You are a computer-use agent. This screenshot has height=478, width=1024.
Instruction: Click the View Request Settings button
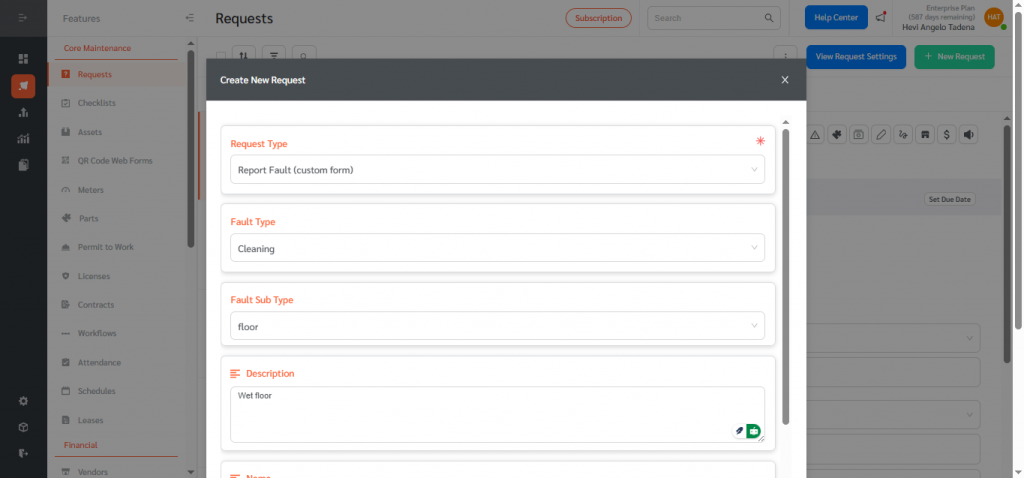click(x=856, y=57)
